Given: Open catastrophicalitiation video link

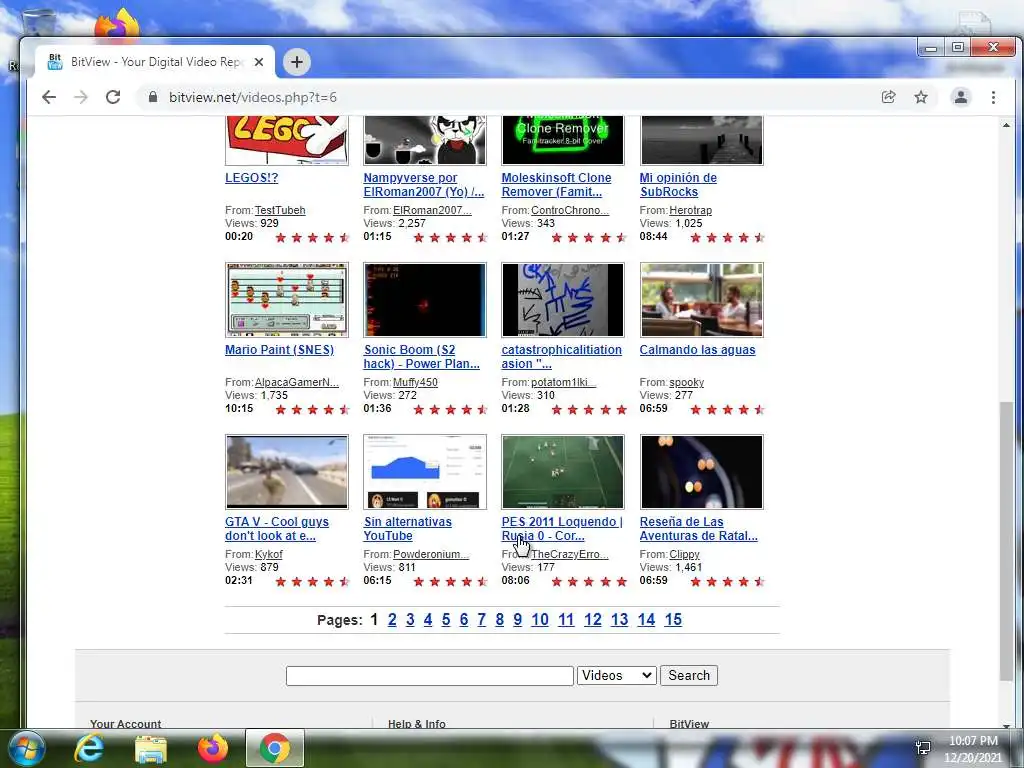Looking at the screenshot, I should pos(562,357).
